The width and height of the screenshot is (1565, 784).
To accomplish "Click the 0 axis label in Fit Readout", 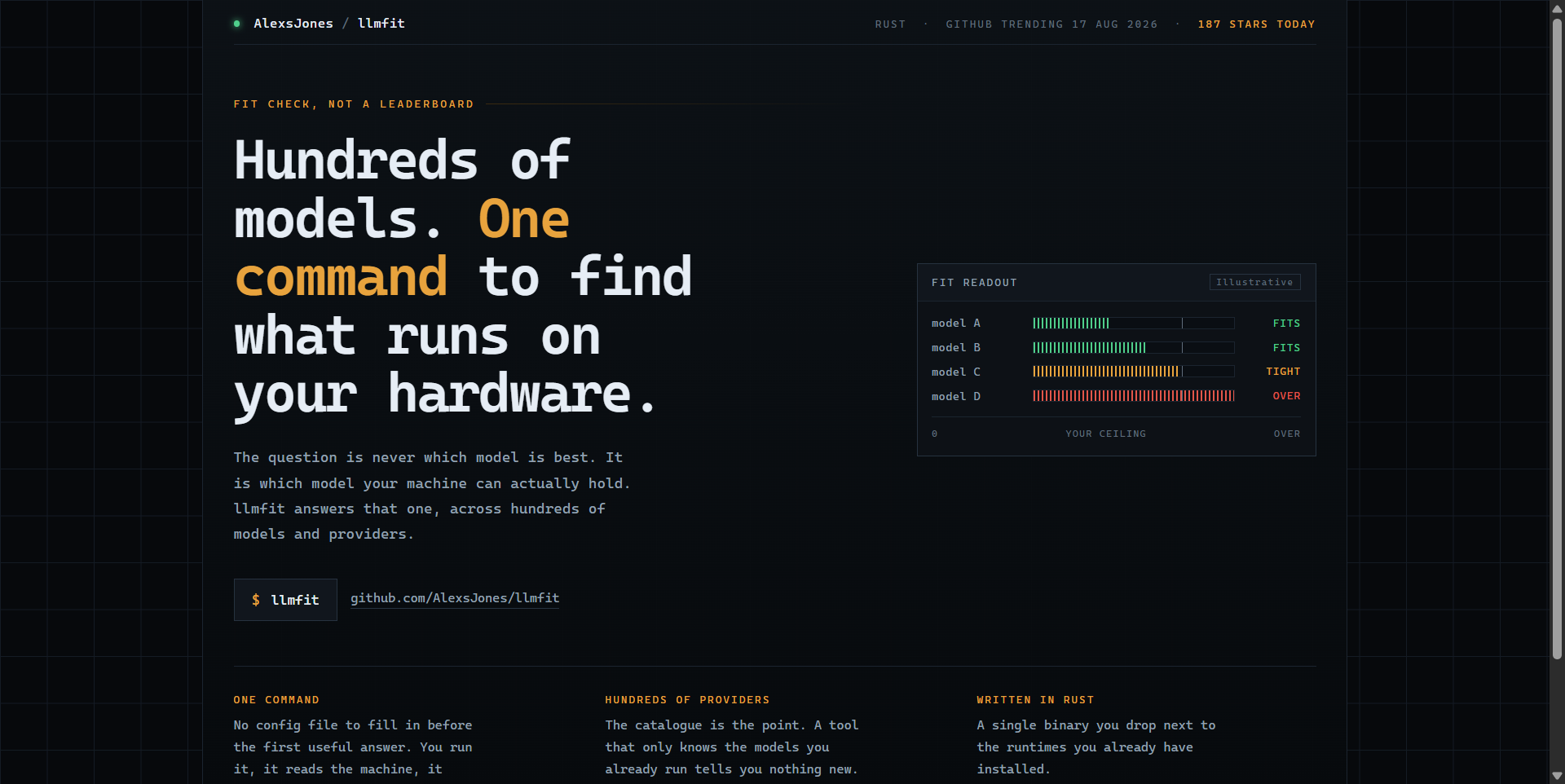I will tap(935, 434).
